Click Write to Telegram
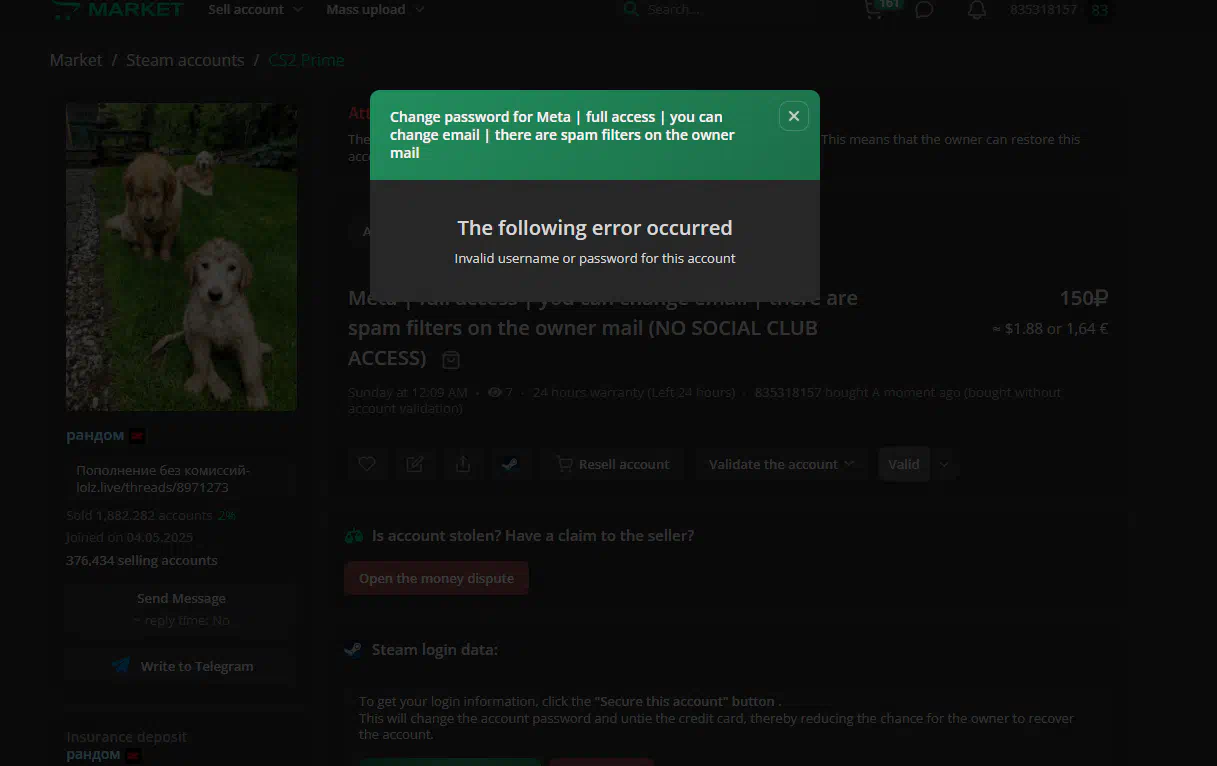 (181, 666)
